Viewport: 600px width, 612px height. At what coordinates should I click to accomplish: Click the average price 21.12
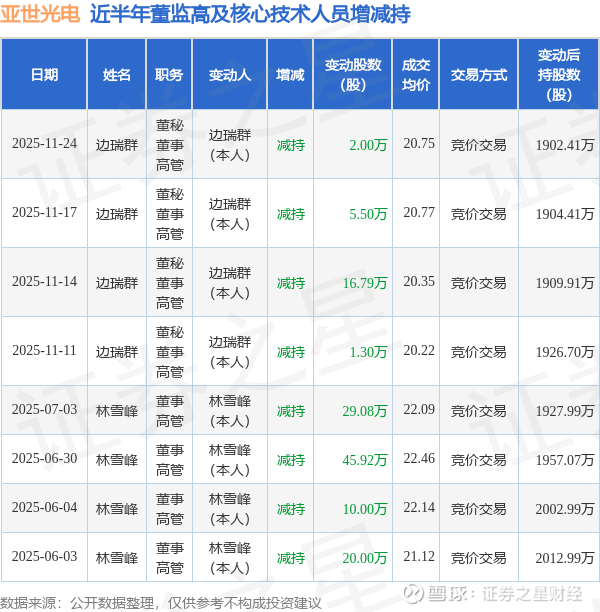pyautogui.click(x=419, y=557)
